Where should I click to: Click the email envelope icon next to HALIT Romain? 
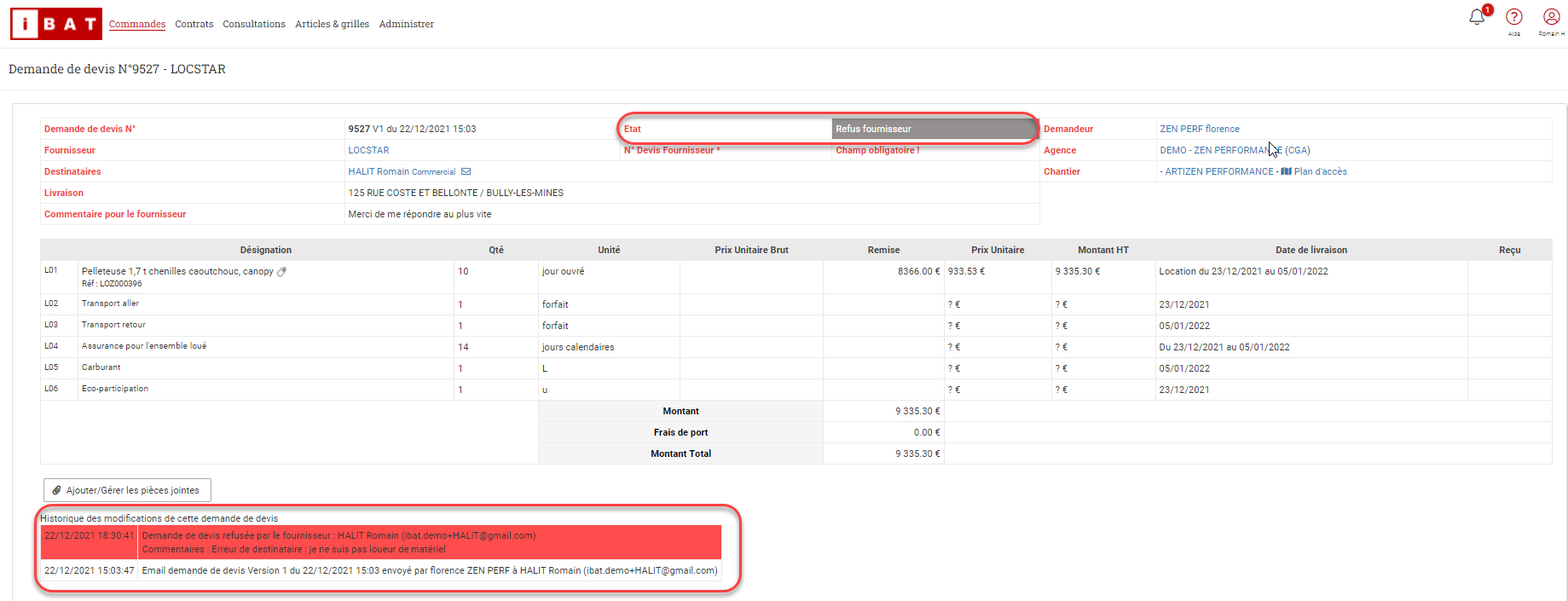[466, 172]
